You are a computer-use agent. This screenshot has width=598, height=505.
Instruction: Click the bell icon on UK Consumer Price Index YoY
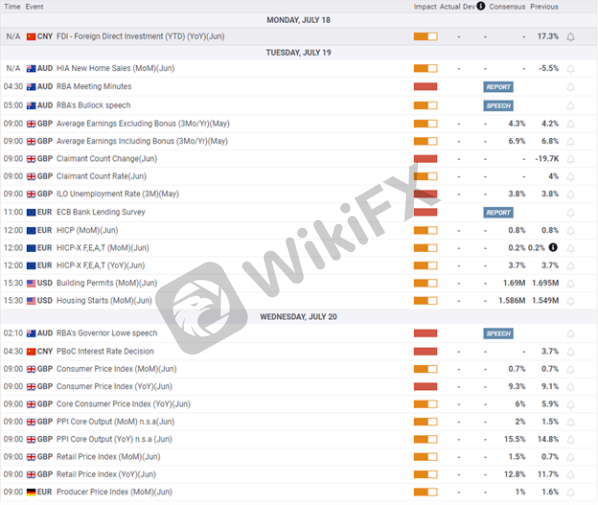[570, 387]
